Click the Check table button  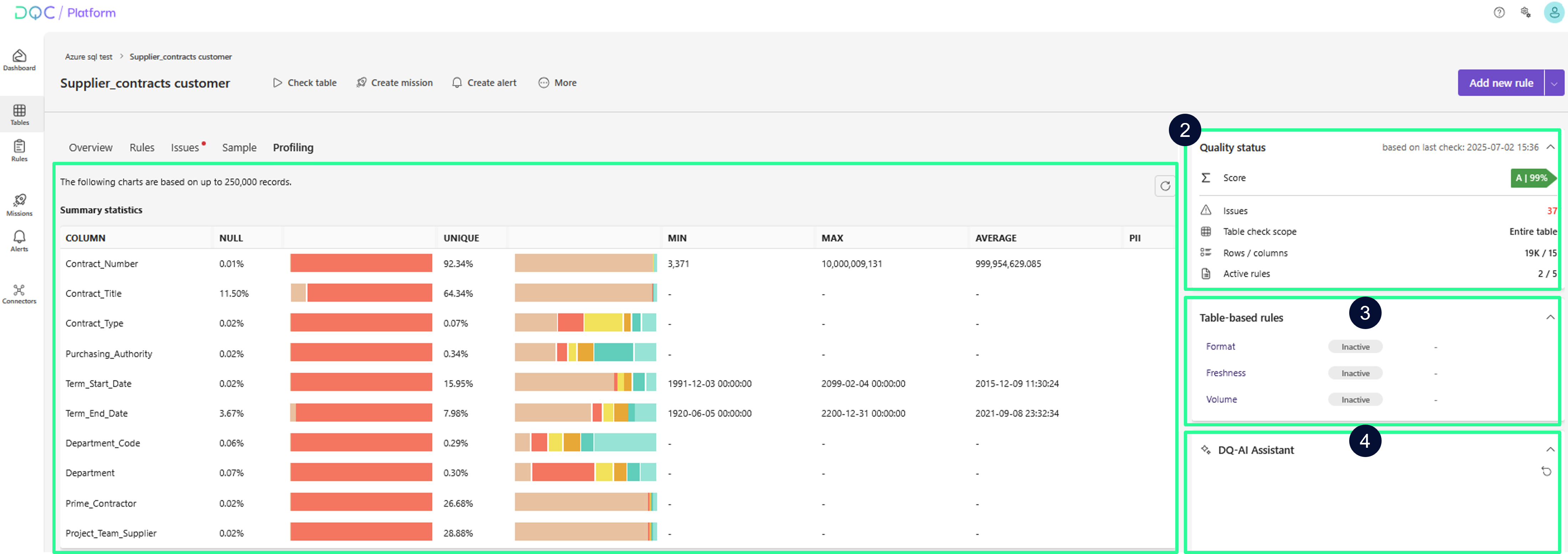tap(304, 83)
